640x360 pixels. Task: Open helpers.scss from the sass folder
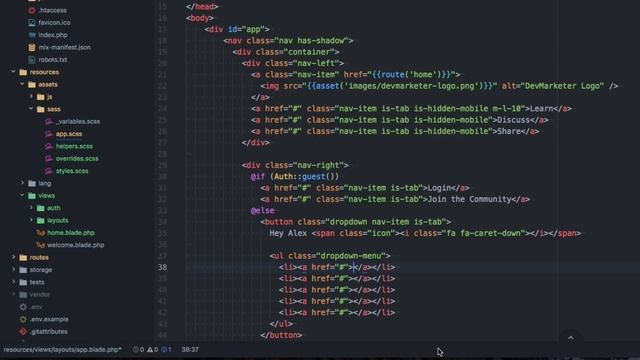pyautogui.click(x=74, y=146)
